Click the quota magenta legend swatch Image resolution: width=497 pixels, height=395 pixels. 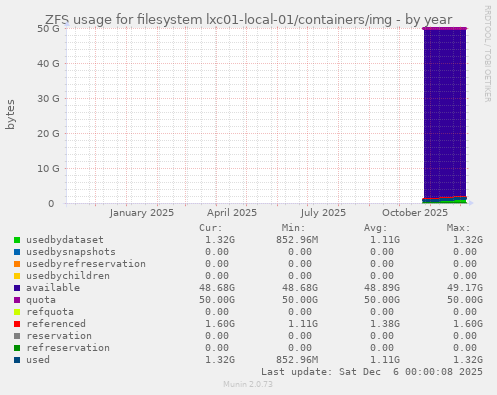coord(17,300)
